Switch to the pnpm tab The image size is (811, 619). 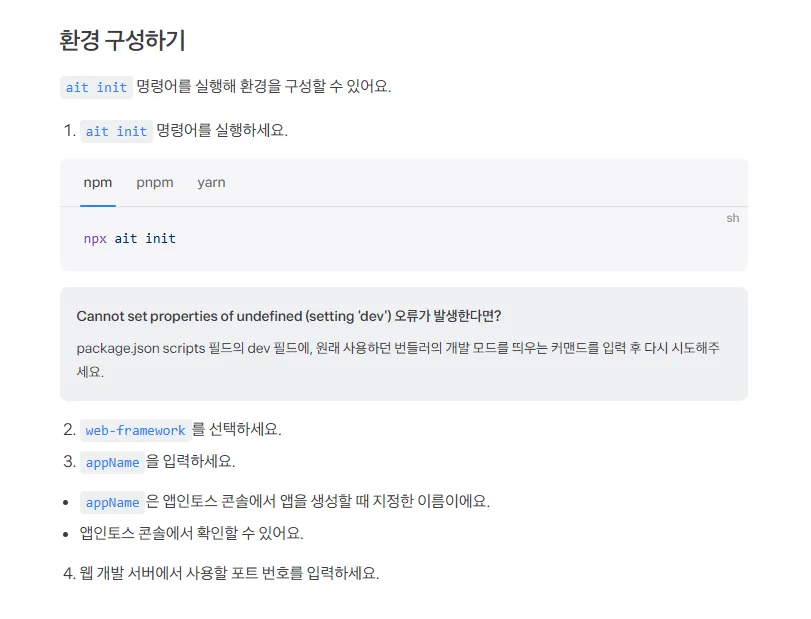(x=155, y=183)
